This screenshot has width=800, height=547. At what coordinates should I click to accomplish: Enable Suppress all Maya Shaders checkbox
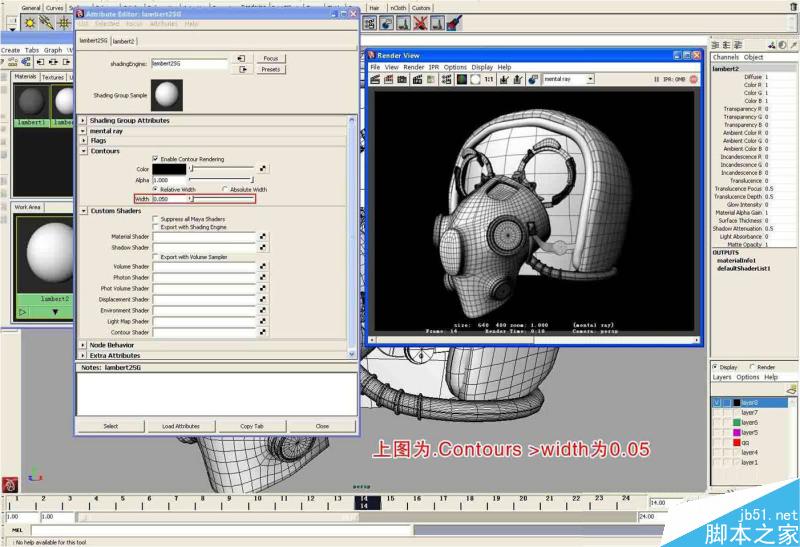(x=155, y=217)
